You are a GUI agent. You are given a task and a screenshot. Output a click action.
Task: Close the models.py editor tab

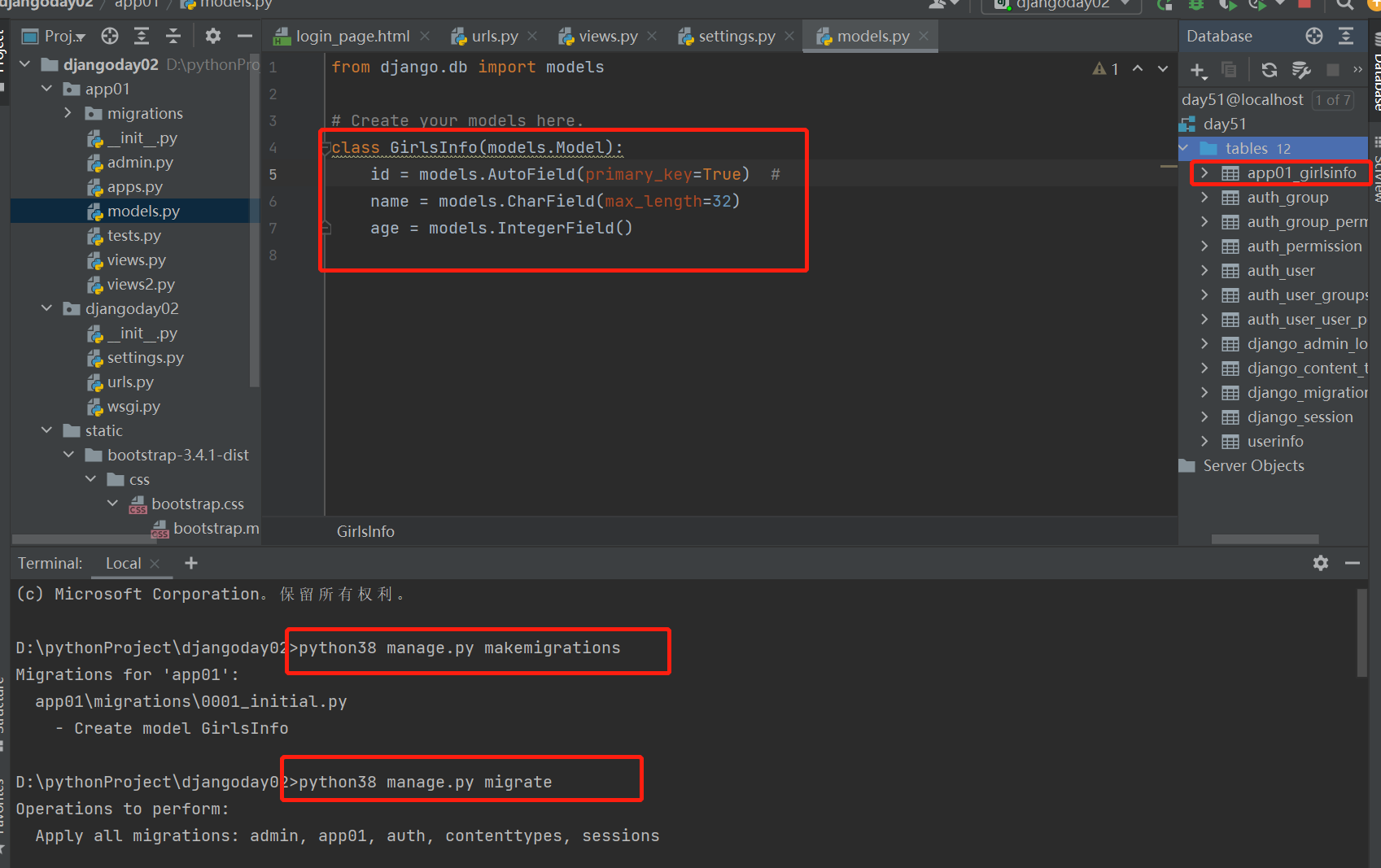pos(924,36)
